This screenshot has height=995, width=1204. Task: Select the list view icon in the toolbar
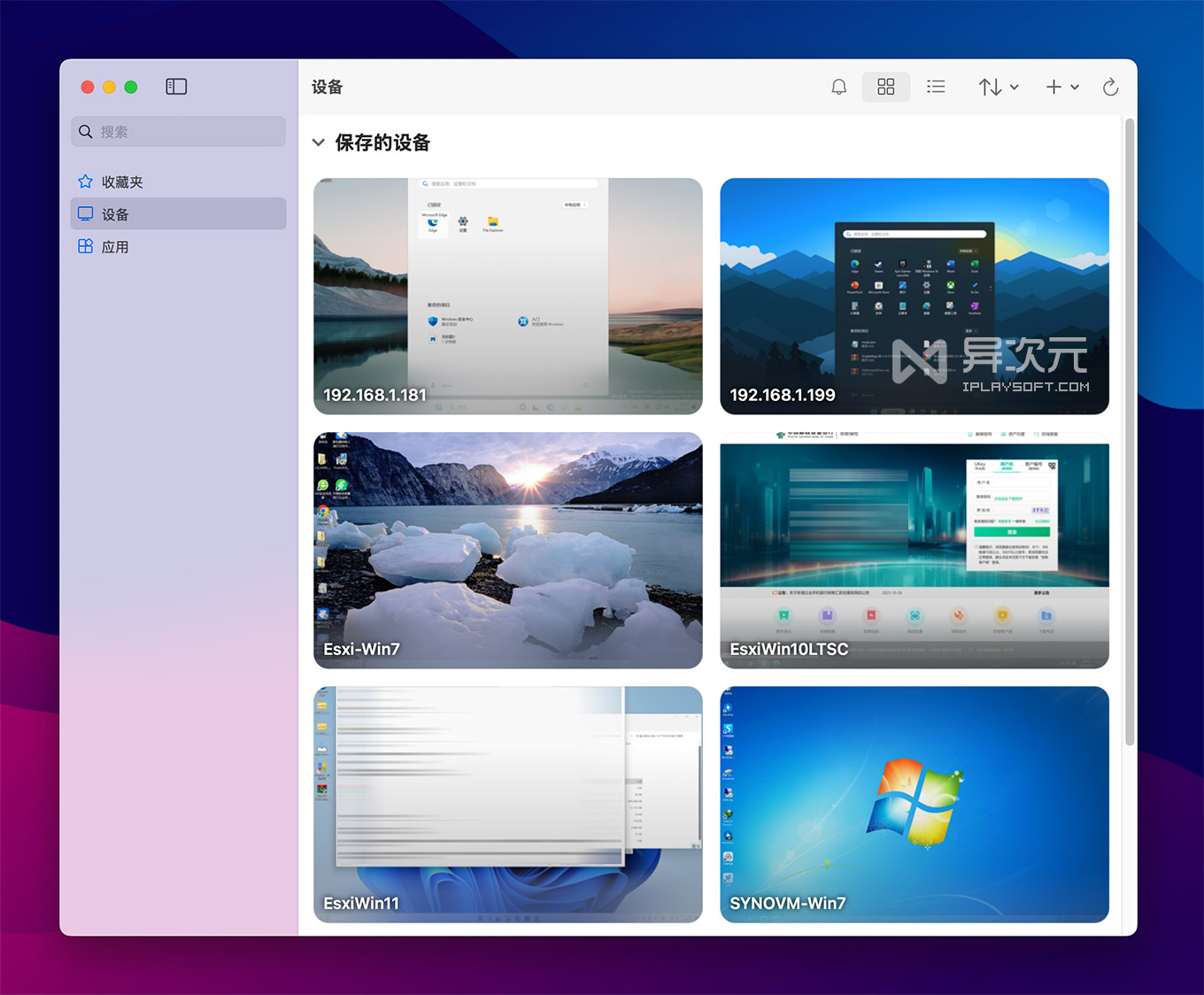[x=936, y=87]
